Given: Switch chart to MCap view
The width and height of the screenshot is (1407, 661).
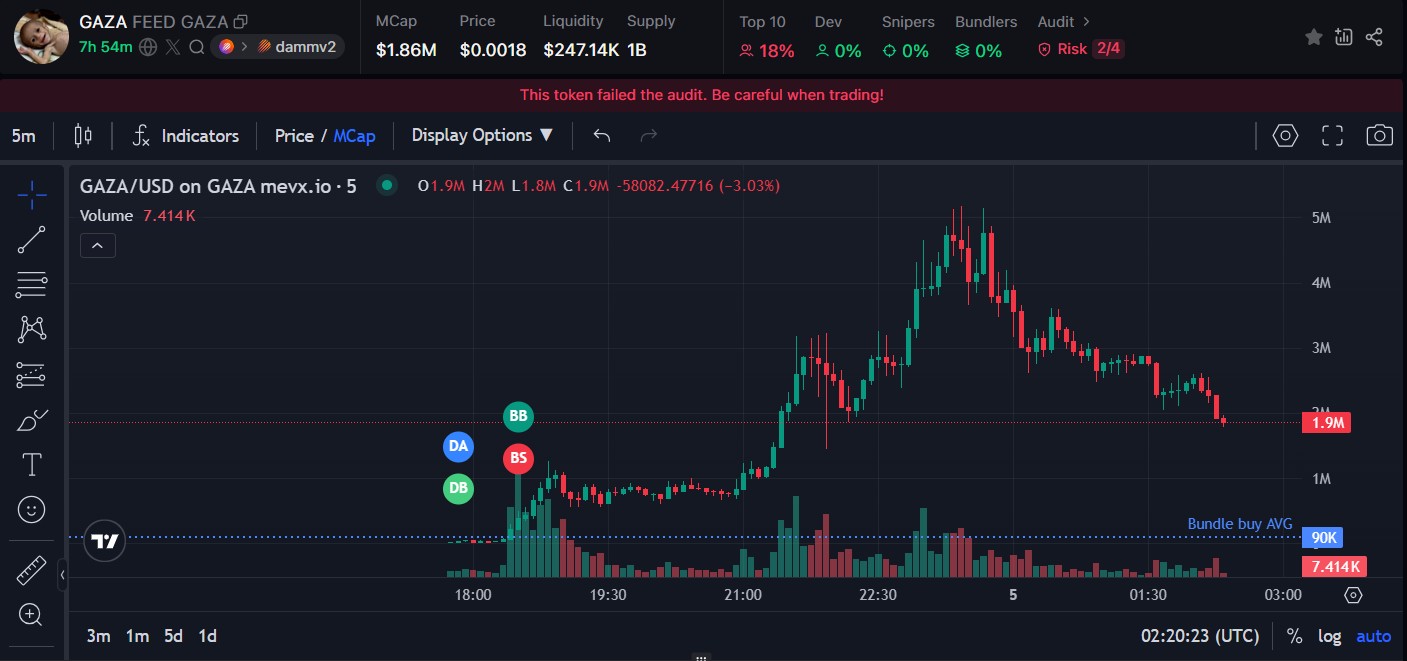Looking at the screenshot, I should (x=354, y=136).
